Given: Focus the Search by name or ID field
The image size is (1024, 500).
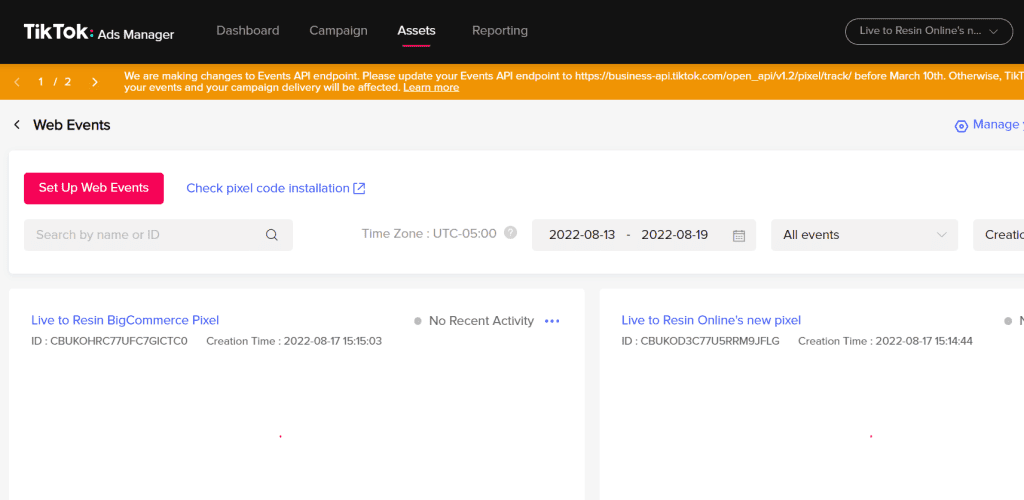Looking at the screenshot, I should [158, 235].
